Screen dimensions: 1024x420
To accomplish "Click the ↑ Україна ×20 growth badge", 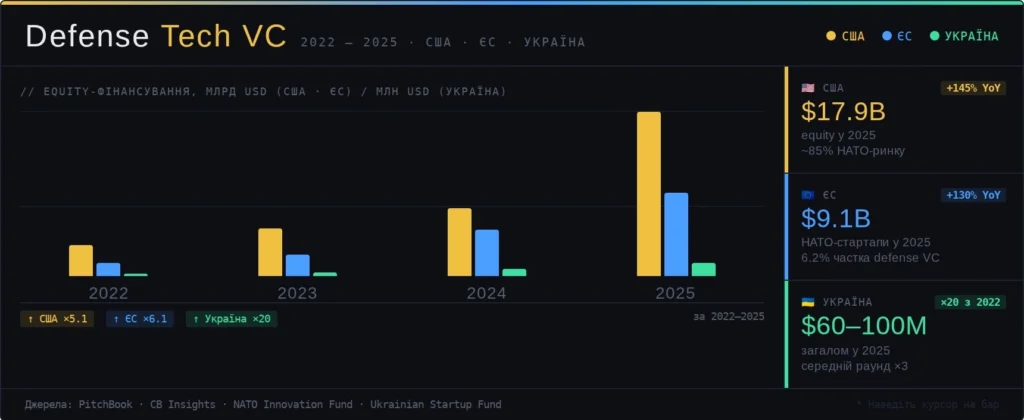I will pyautogui.click(x=231, y=319).
